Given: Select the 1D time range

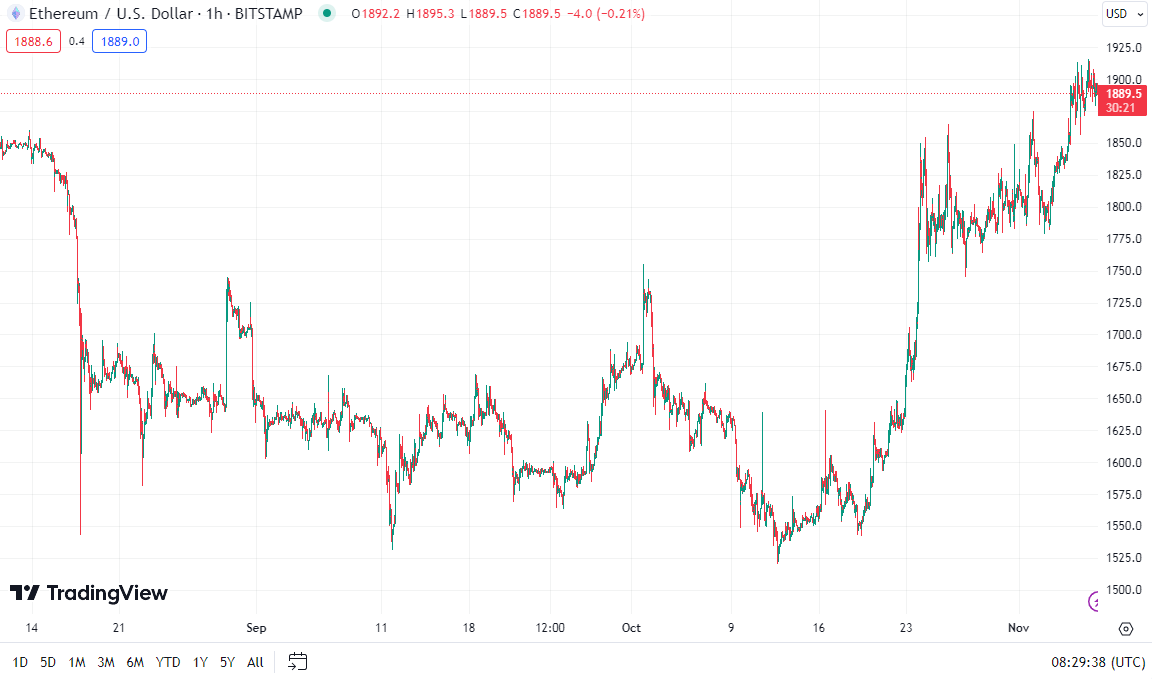Looking at the screenshot, I should click(20, 662).
